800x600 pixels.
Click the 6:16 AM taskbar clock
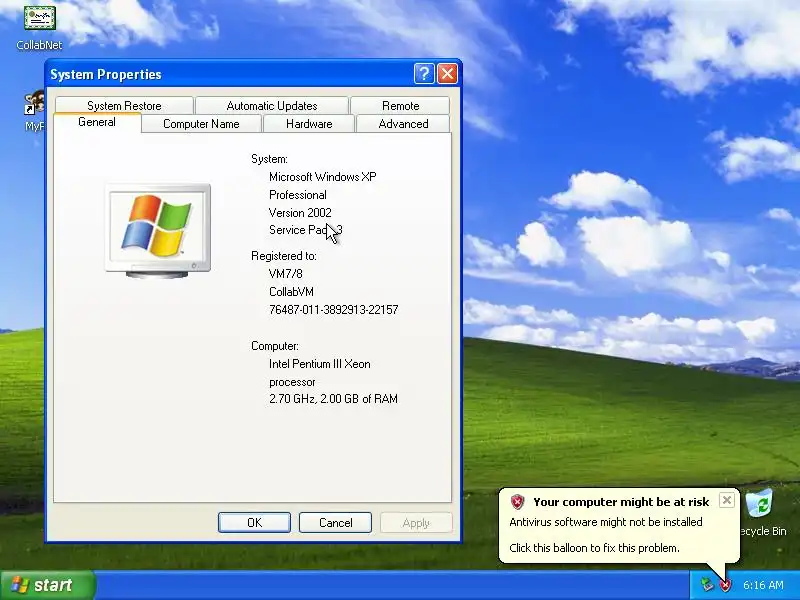tap(763, 585)
